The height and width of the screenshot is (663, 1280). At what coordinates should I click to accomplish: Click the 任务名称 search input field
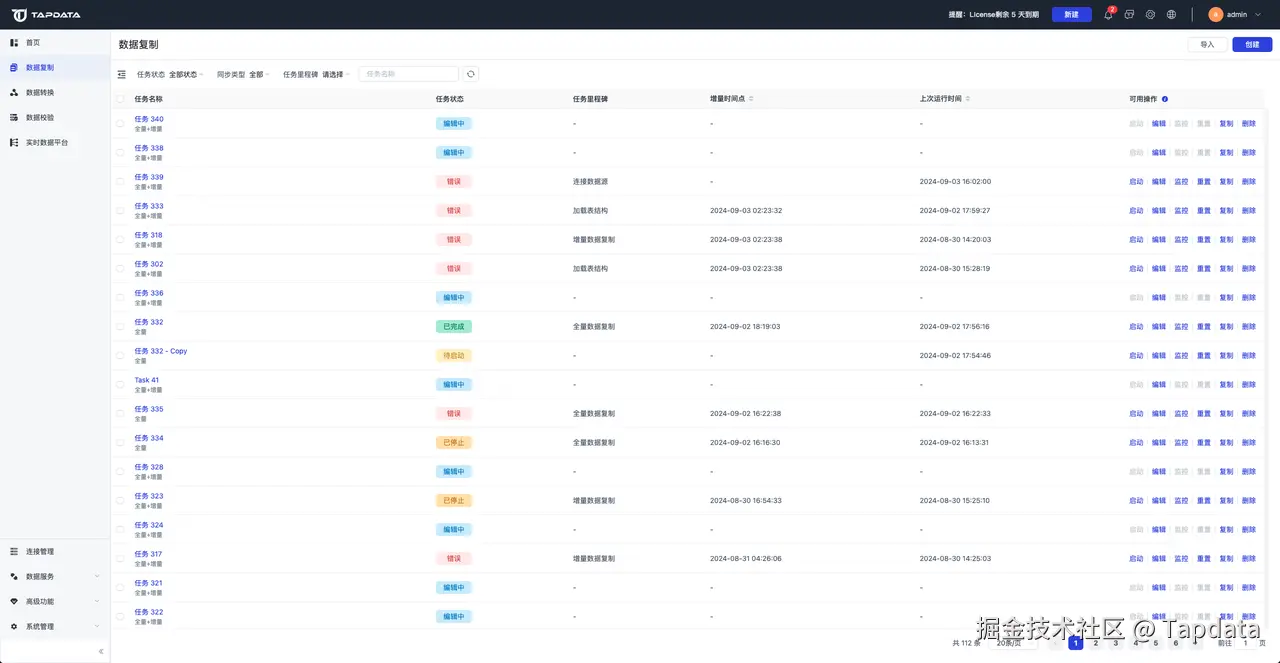408,74
